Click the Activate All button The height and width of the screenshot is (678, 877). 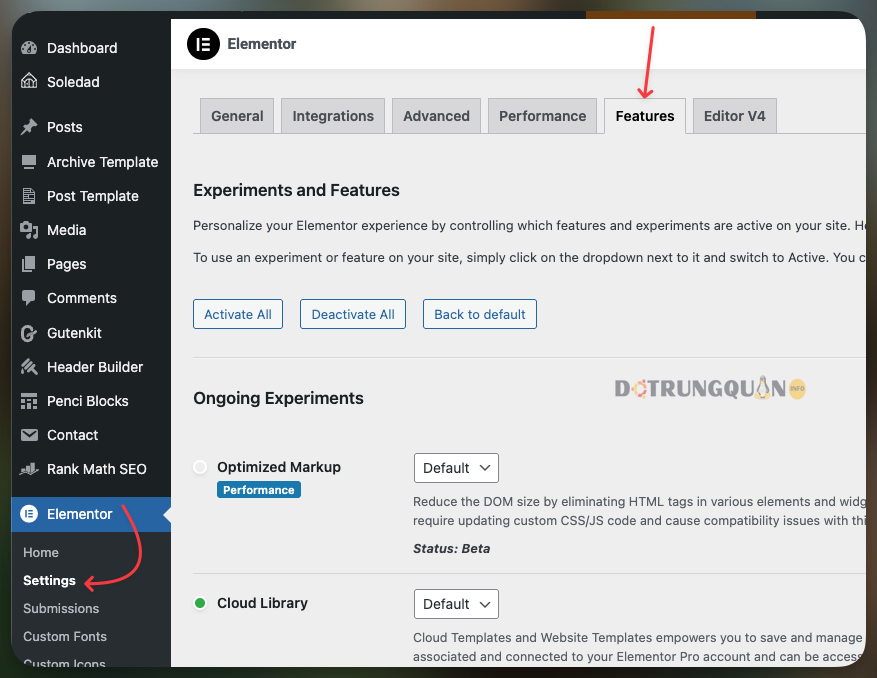[238, 314]
